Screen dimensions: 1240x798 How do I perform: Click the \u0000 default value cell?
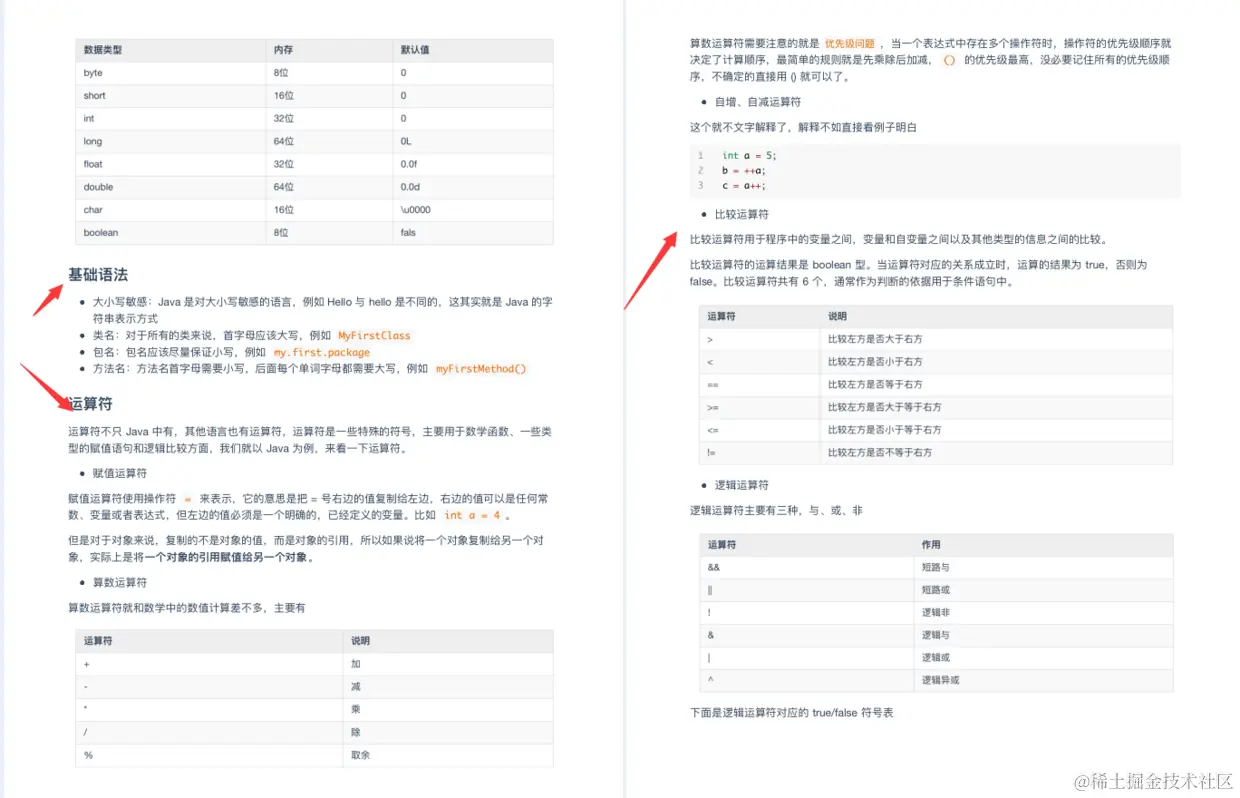(x=473, y=210)
